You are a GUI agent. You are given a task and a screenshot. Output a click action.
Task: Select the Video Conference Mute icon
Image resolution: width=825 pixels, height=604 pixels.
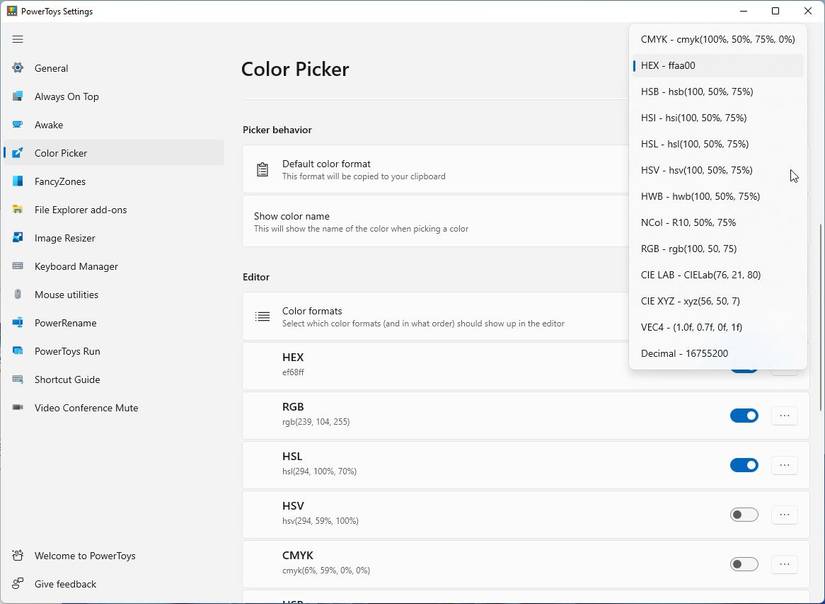(x=20, y=407)
